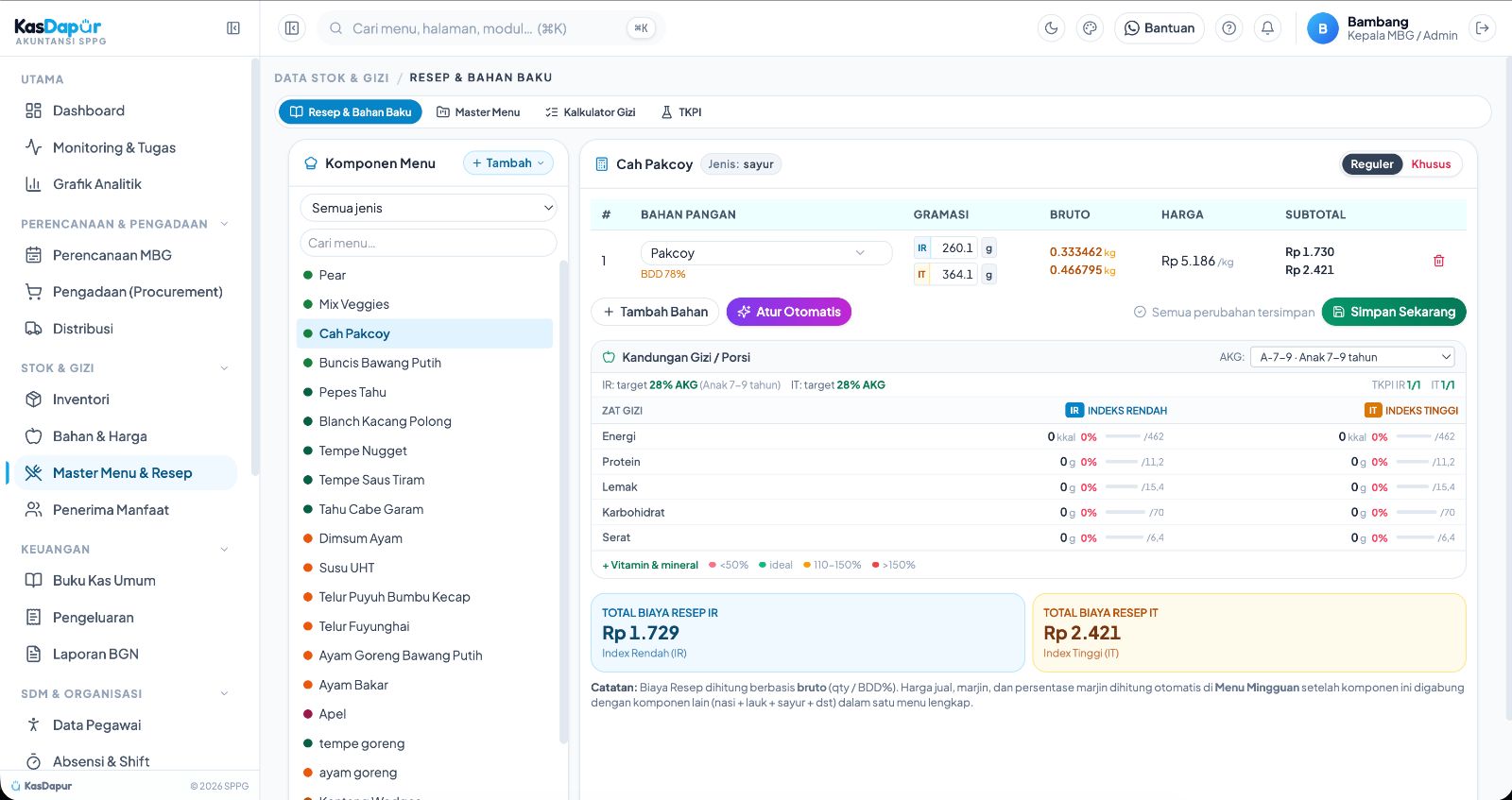Focus the top global search box
The height and width of the screenshot is (800, 1512).
pyautogui.click(x=490, y=28)
